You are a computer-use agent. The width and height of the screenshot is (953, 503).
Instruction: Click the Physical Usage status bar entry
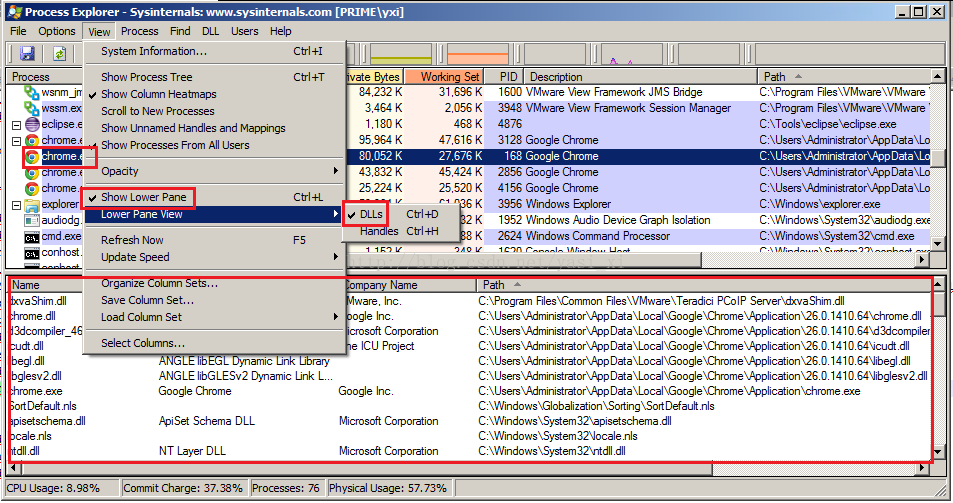391,488
